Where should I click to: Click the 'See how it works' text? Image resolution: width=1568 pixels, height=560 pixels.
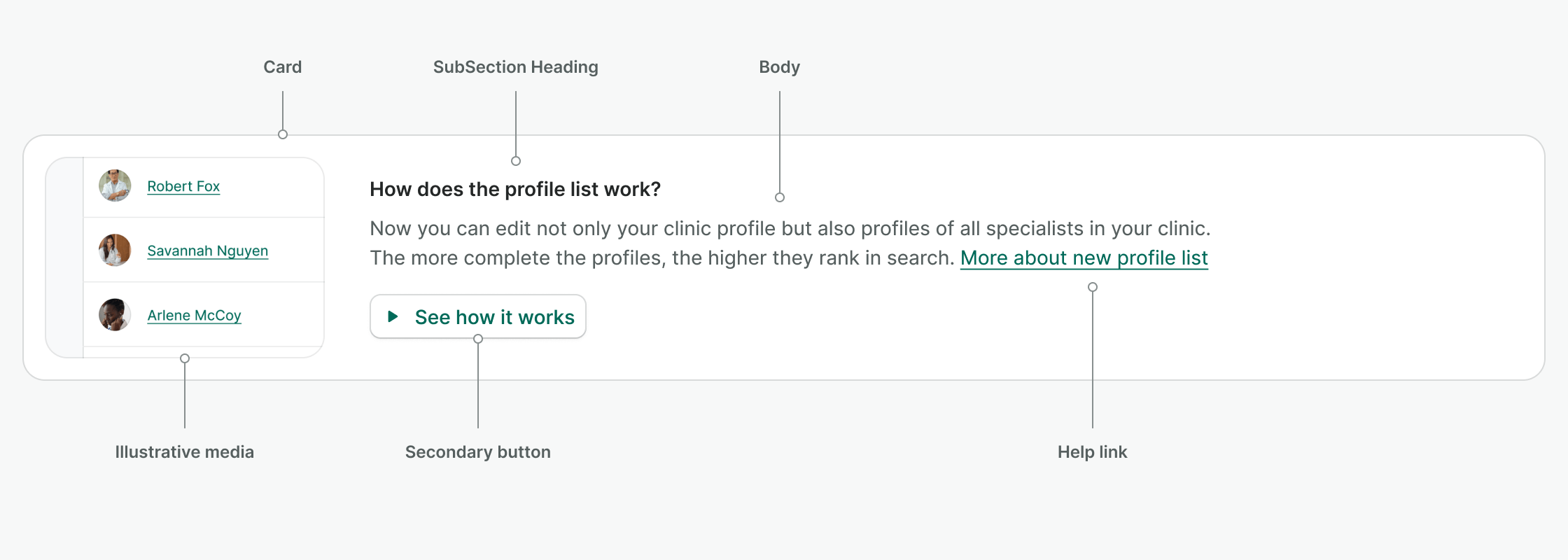point(494,317)
